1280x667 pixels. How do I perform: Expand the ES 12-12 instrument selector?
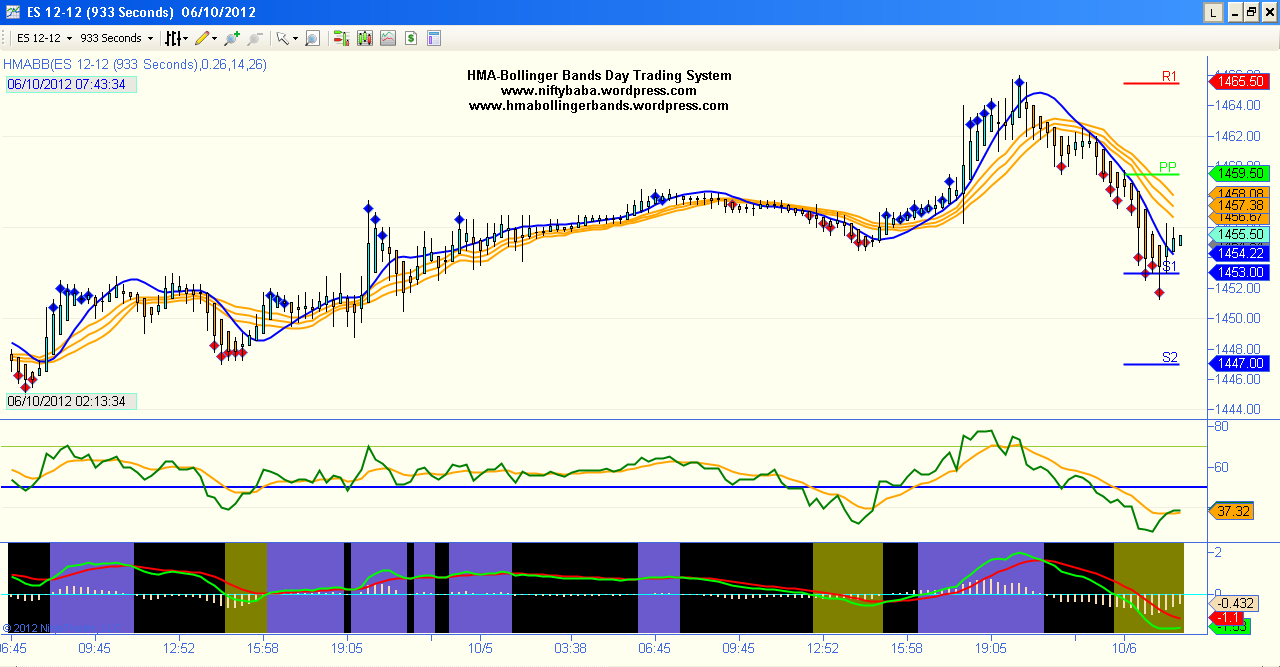coord(44,38)
